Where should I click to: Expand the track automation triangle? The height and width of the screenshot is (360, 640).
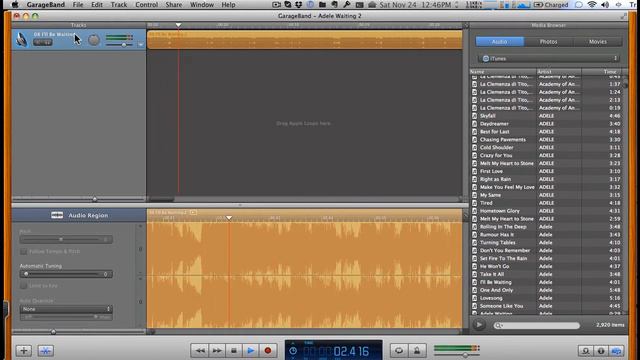[x=140, y=44]
